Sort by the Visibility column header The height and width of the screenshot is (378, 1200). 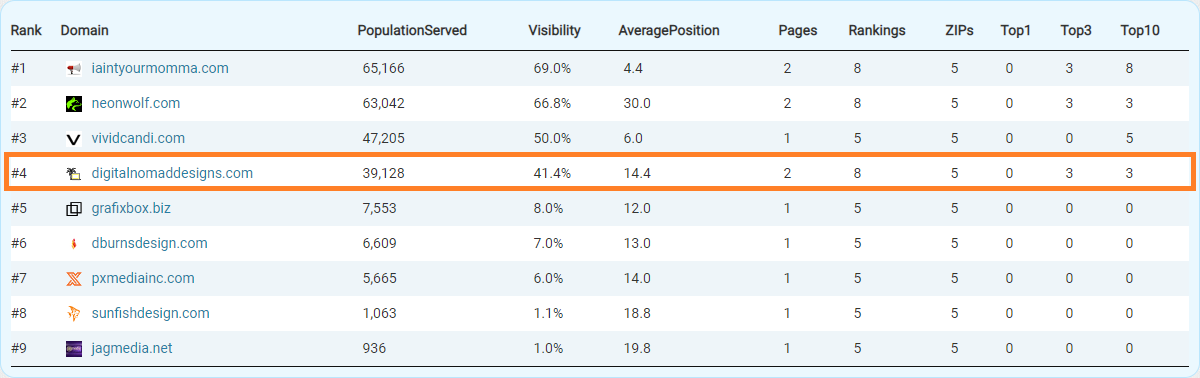[554, 30]
